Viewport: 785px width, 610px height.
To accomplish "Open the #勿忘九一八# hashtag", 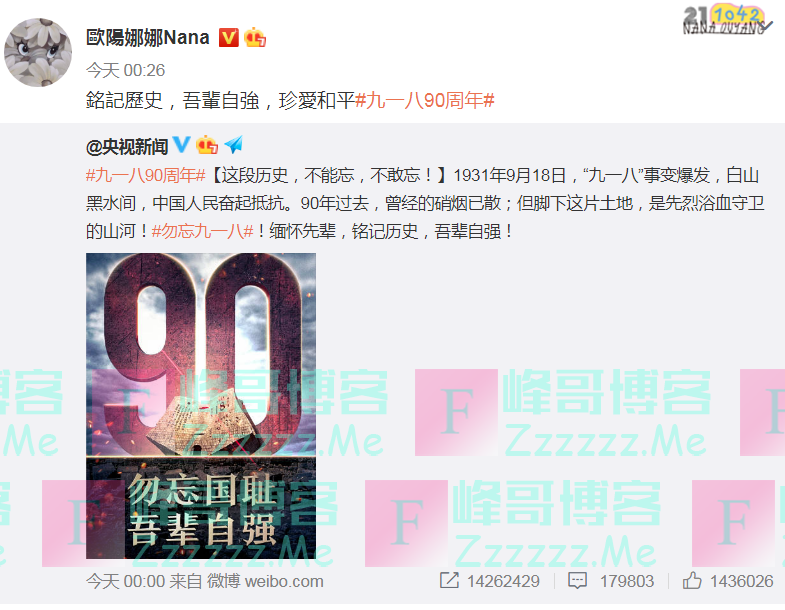I will 203,231.
